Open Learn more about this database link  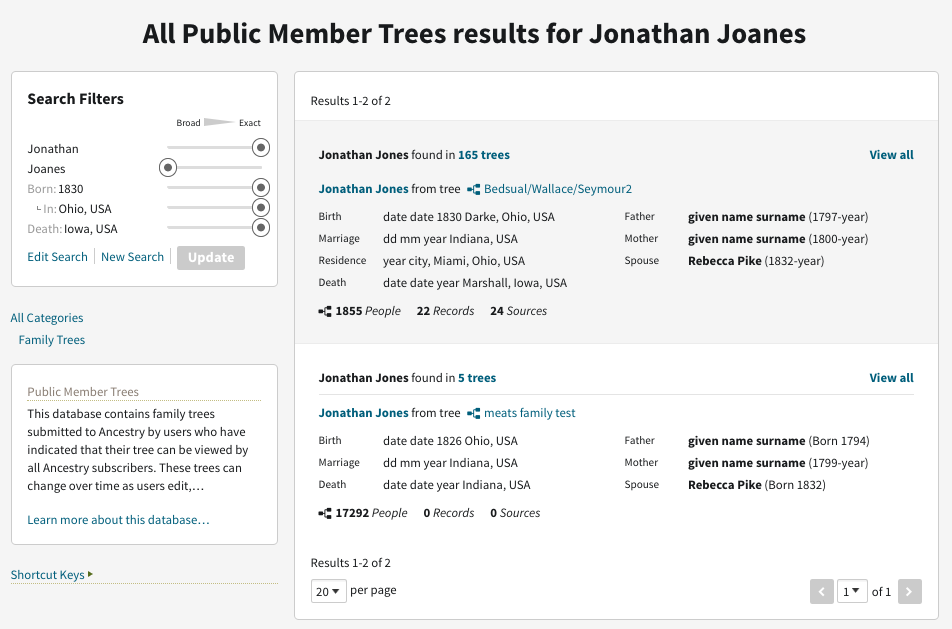coord(118,520)
